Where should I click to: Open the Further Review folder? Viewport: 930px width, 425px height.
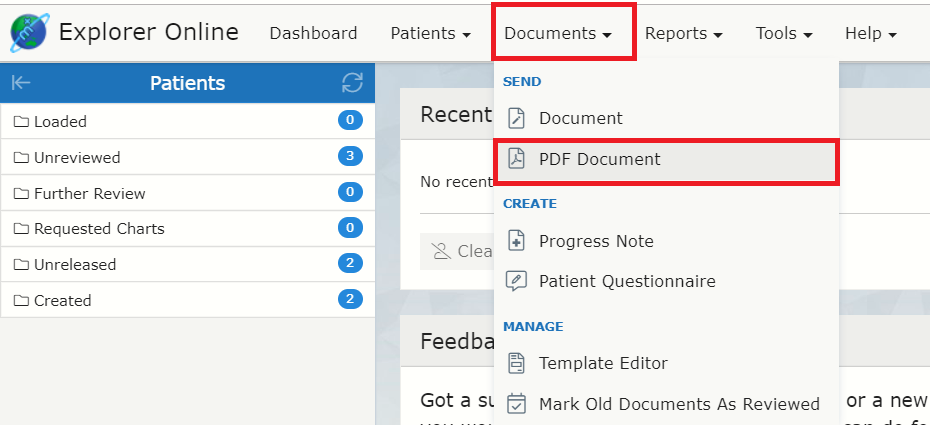click(187, 193)
